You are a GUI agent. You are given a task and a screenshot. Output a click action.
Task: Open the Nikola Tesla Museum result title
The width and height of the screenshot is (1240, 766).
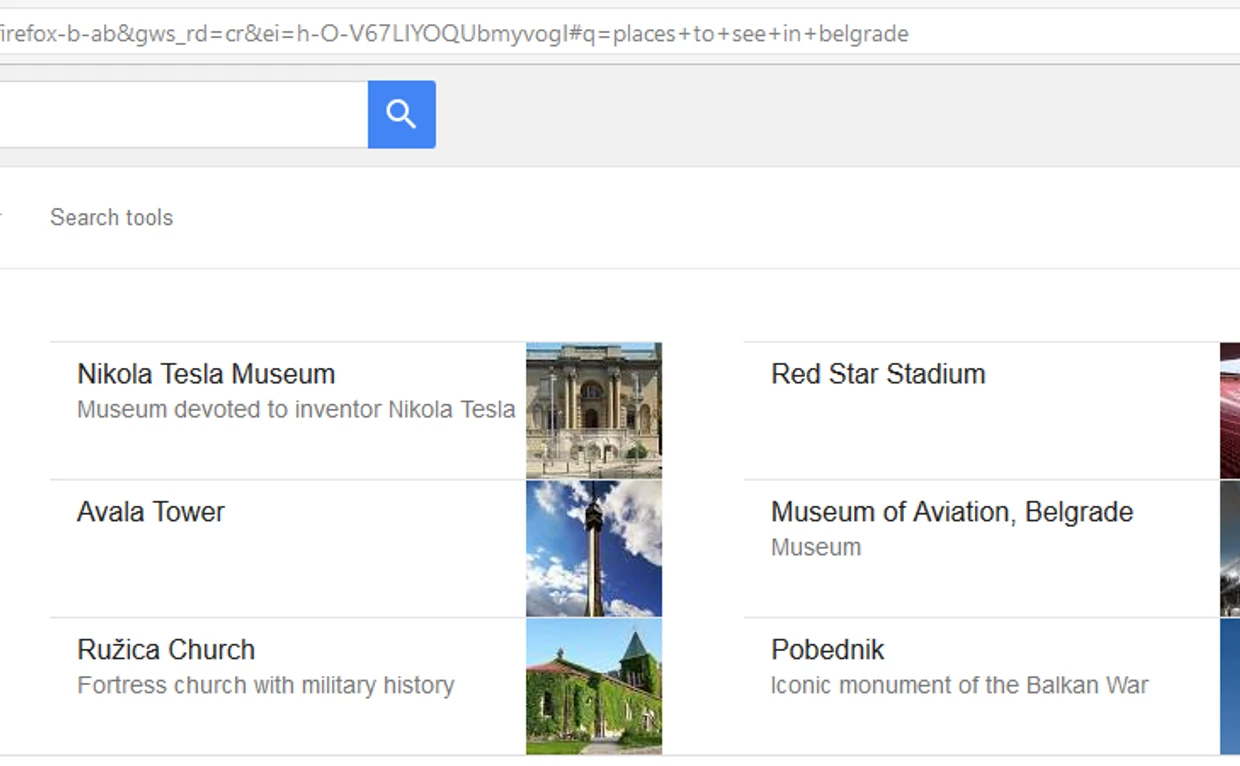pyautogui.click(x=206, y=374)
